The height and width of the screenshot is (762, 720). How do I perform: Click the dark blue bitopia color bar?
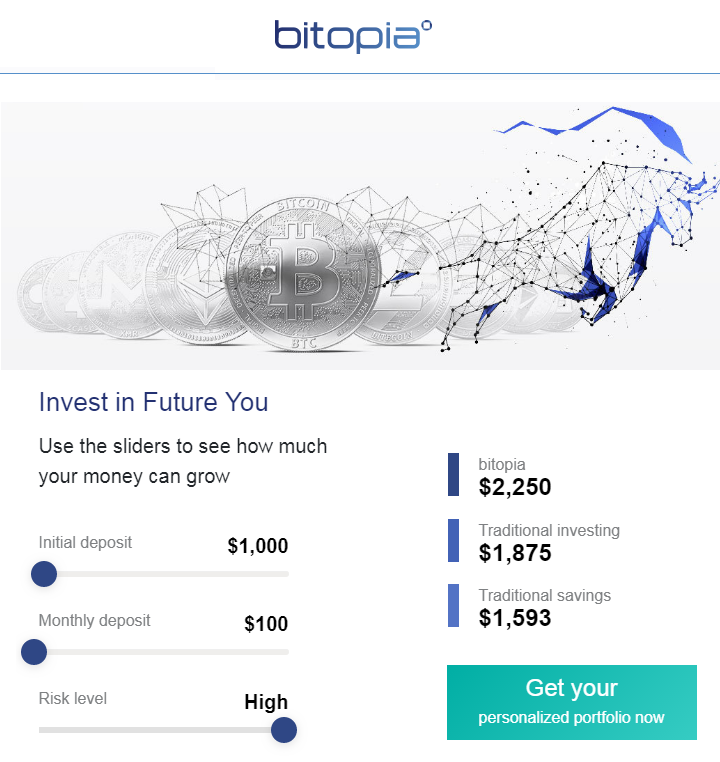454,475
